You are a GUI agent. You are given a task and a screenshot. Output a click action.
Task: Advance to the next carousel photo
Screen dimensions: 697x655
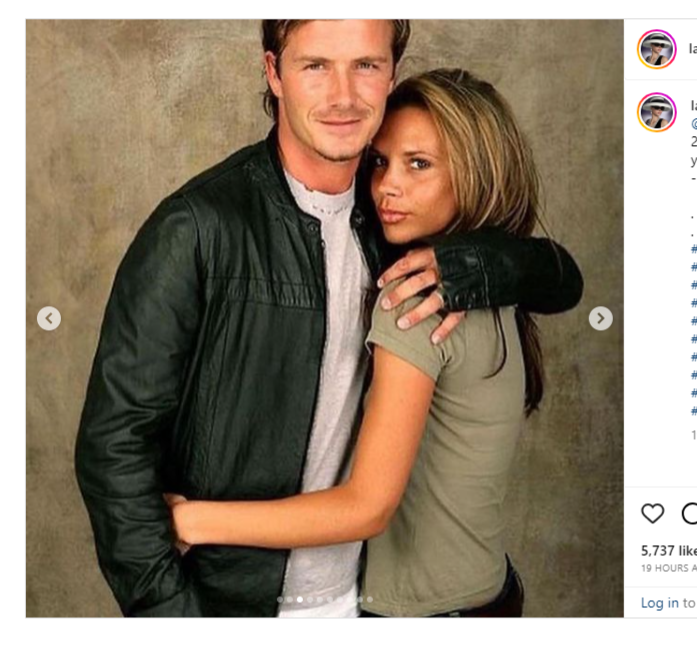[x=601, y=318]
